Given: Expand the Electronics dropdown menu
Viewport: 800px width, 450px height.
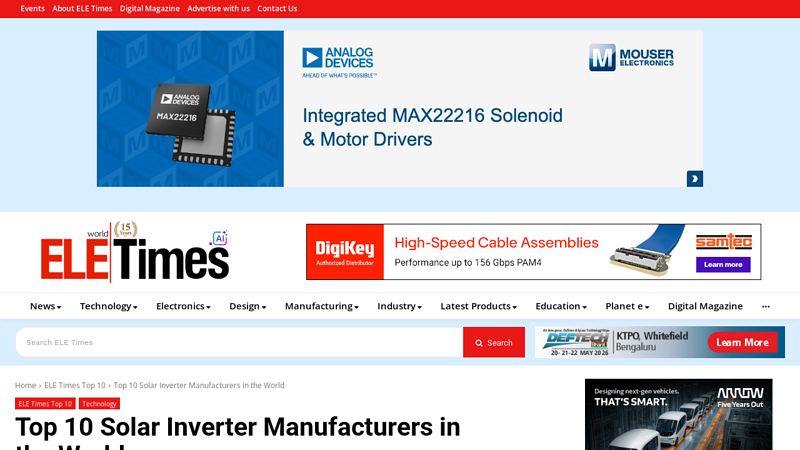Looking at the screenshot, I should click(183, 306).
